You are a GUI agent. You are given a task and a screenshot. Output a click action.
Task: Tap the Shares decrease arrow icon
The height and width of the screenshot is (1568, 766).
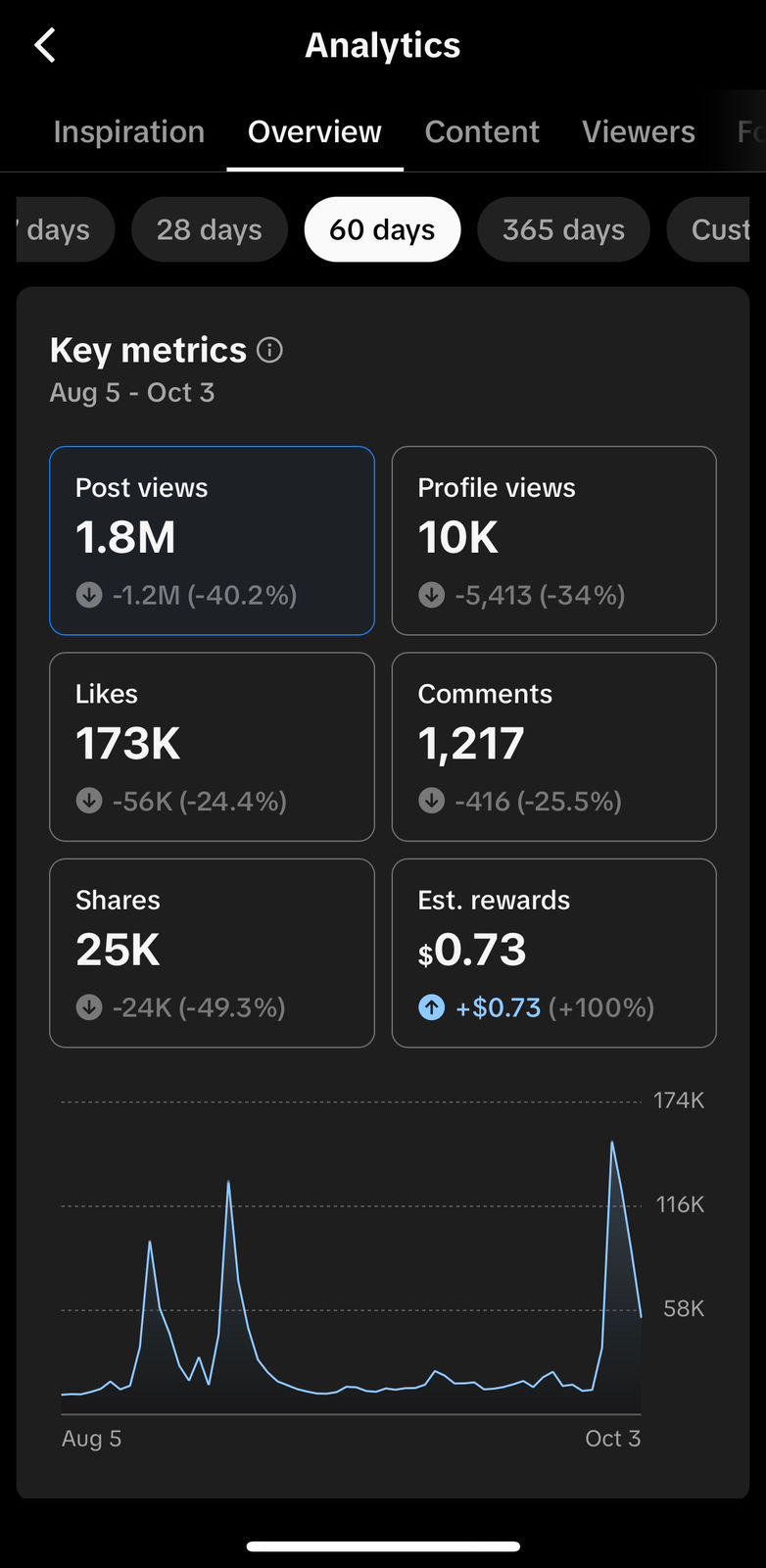click(x=89, y=1007)
